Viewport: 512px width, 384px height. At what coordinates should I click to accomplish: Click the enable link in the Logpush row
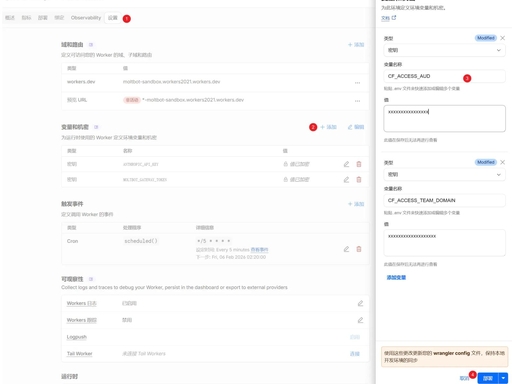click(355, 337)
